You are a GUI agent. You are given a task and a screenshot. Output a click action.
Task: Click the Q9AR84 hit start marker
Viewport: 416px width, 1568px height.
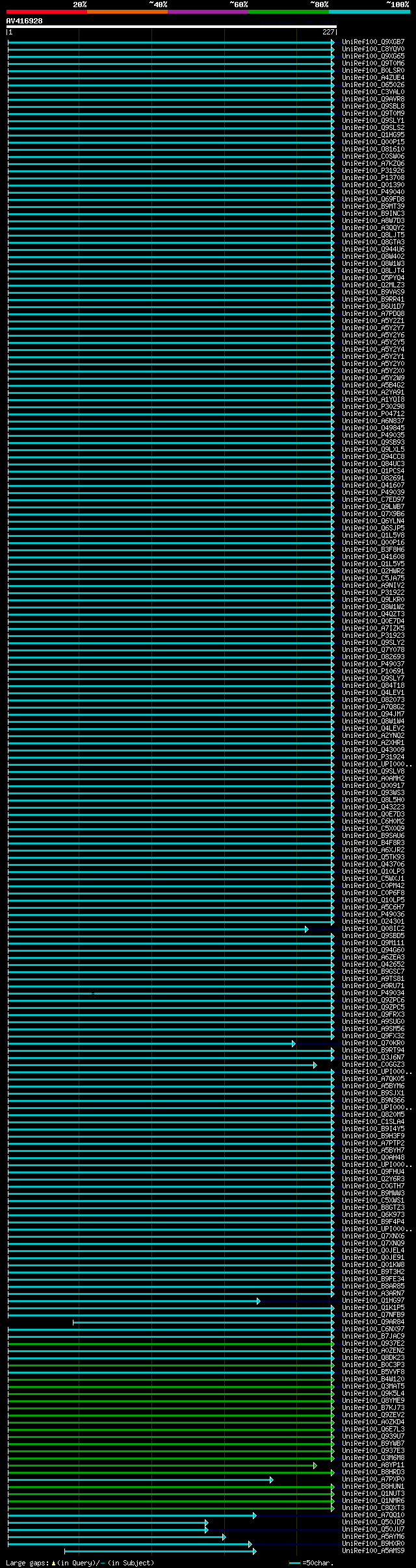point(73,1322)
